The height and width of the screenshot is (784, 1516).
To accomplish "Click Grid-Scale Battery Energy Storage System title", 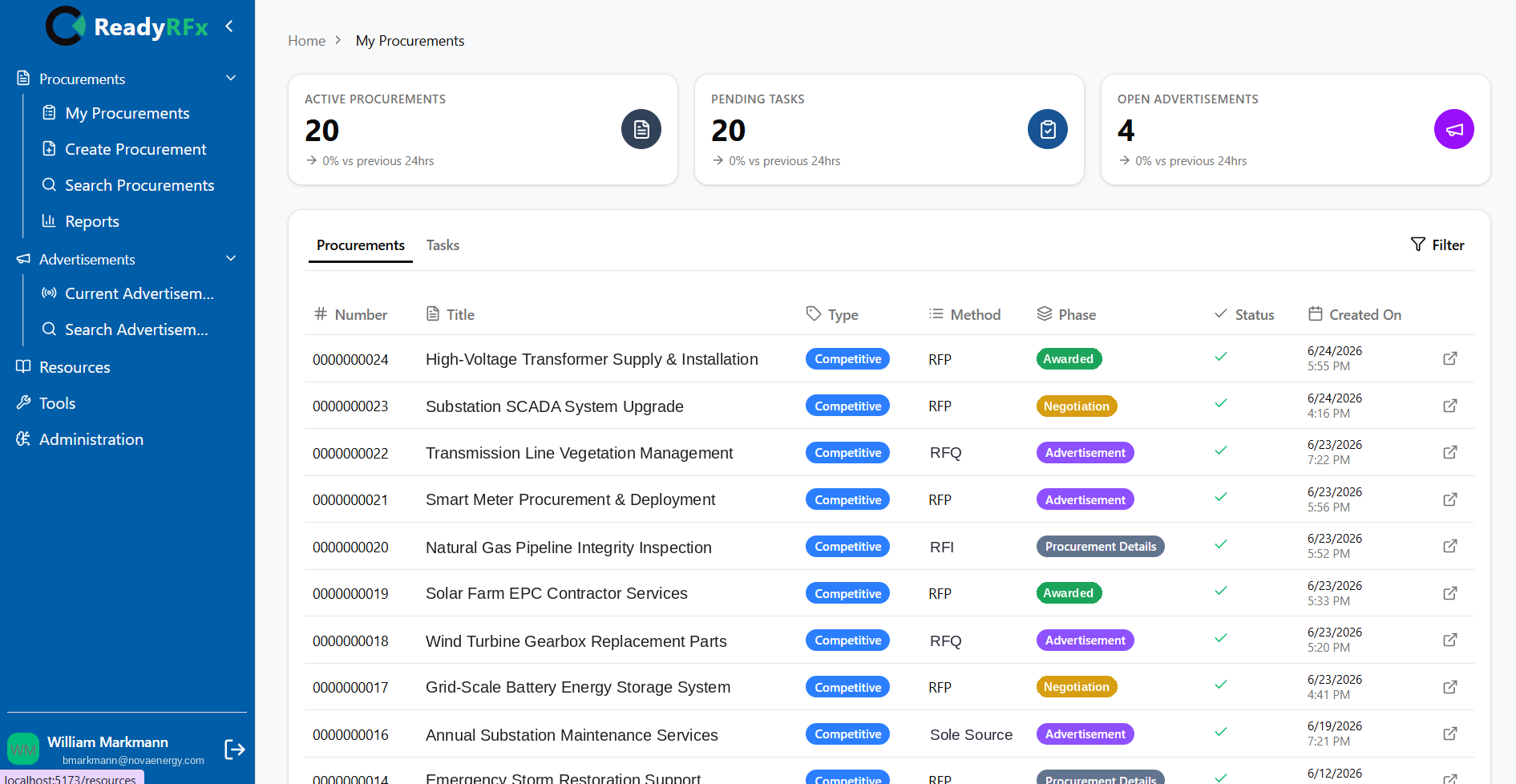I will [x=578, y=687].
